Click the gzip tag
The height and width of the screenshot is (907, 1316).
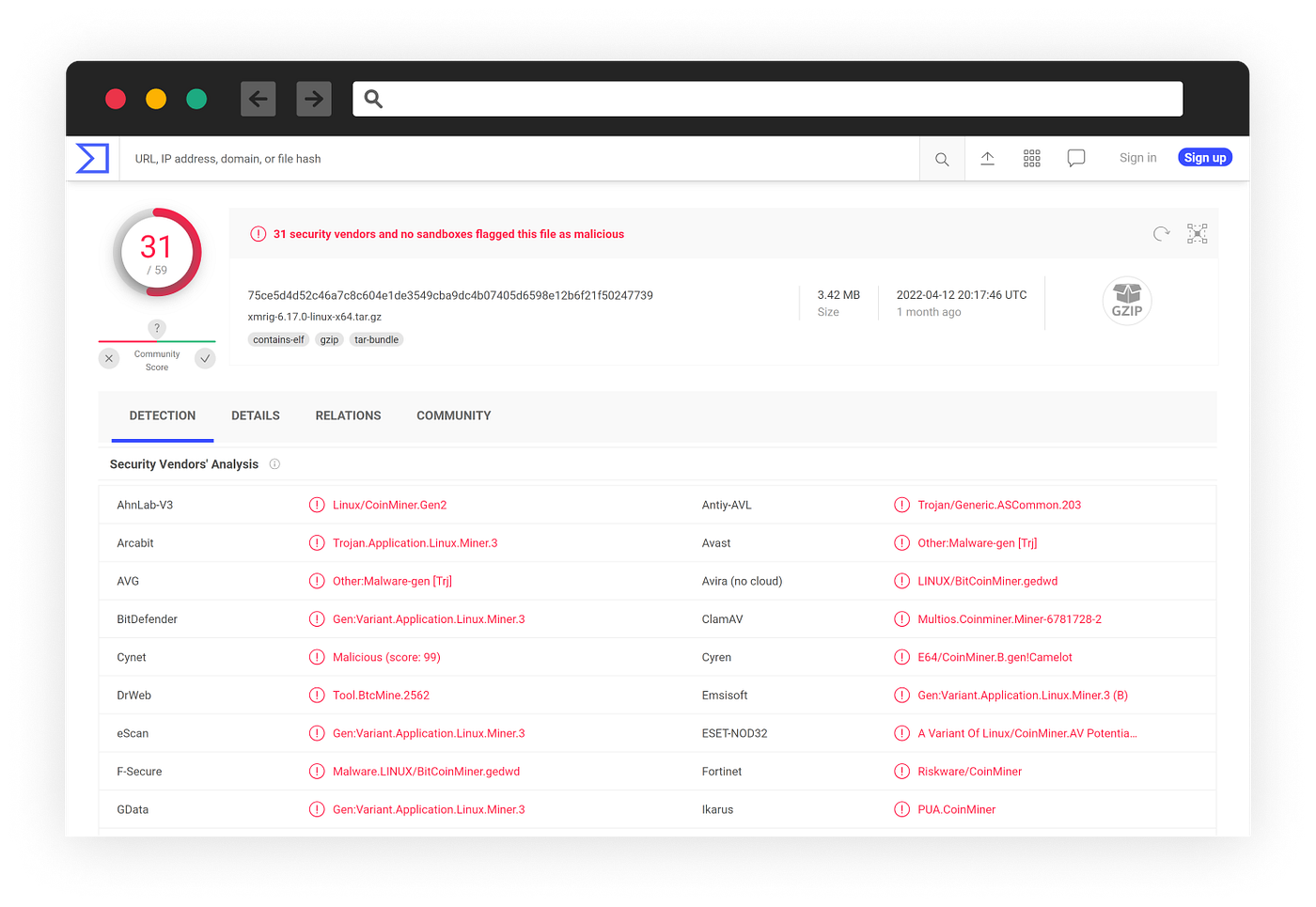(329, 340)
